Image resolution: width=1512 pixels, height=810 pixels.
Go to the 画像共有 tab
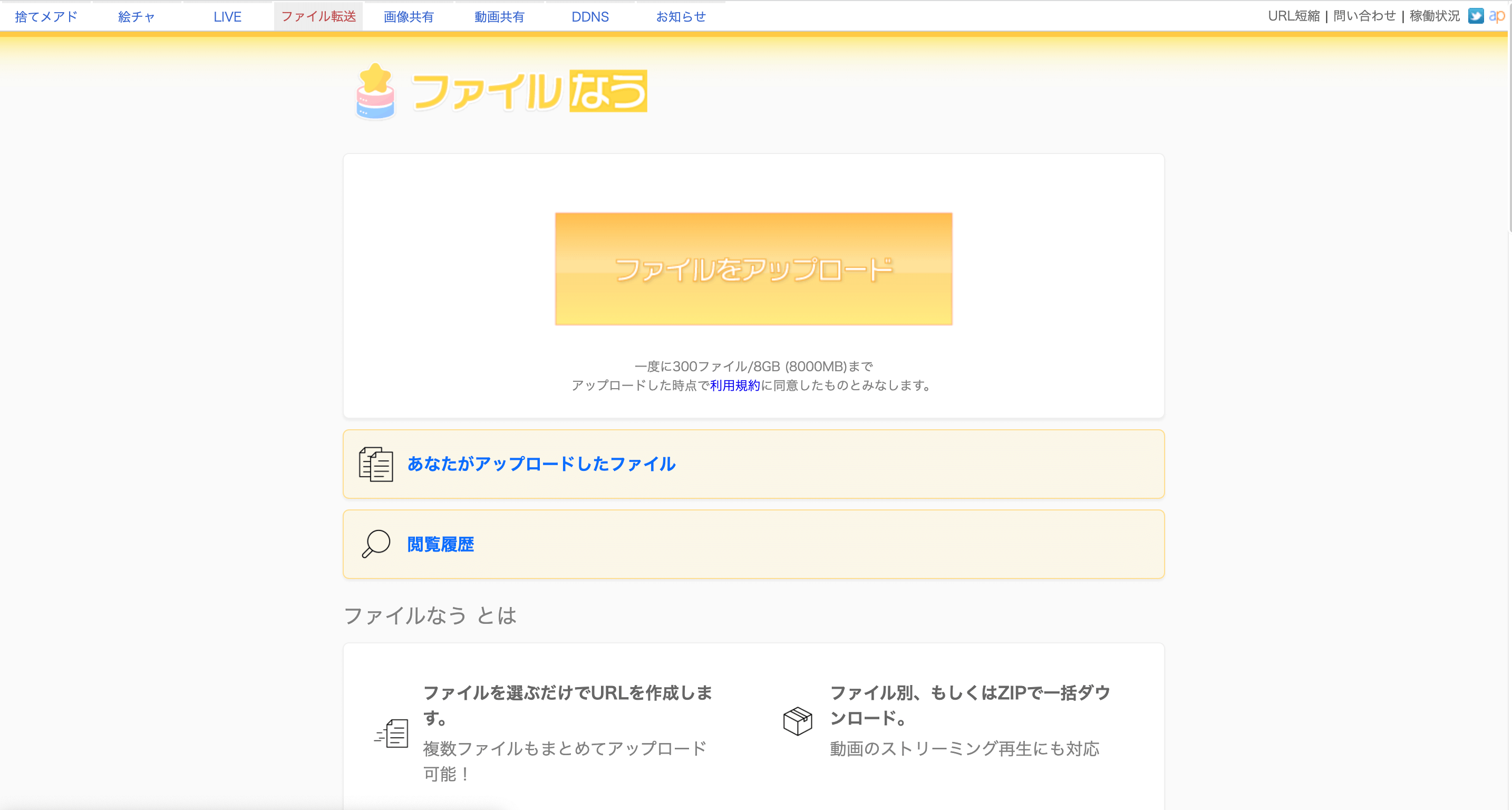click(409, 16)
